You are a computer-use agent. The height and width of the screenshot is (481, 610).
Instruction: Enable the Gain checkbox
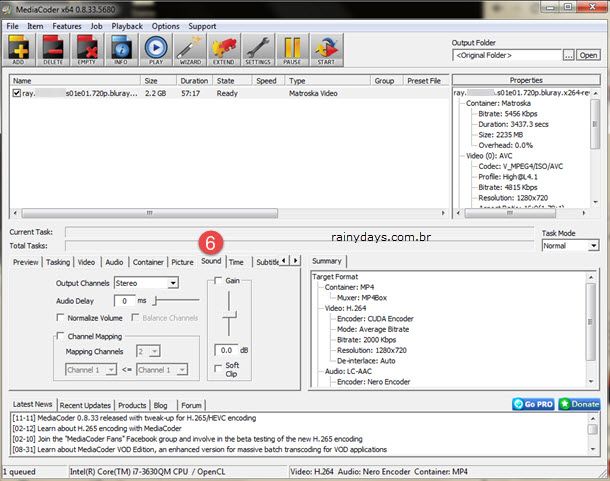218,280
